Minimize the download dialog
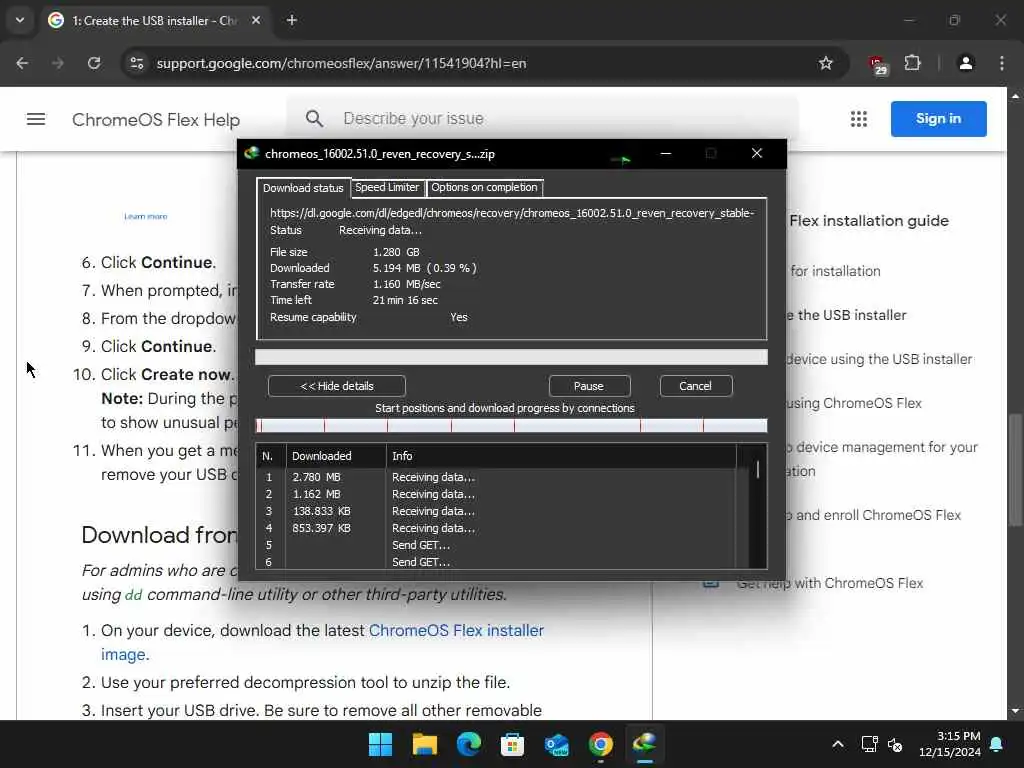Viewport: 1024px width, 768px height. point(665,153)
